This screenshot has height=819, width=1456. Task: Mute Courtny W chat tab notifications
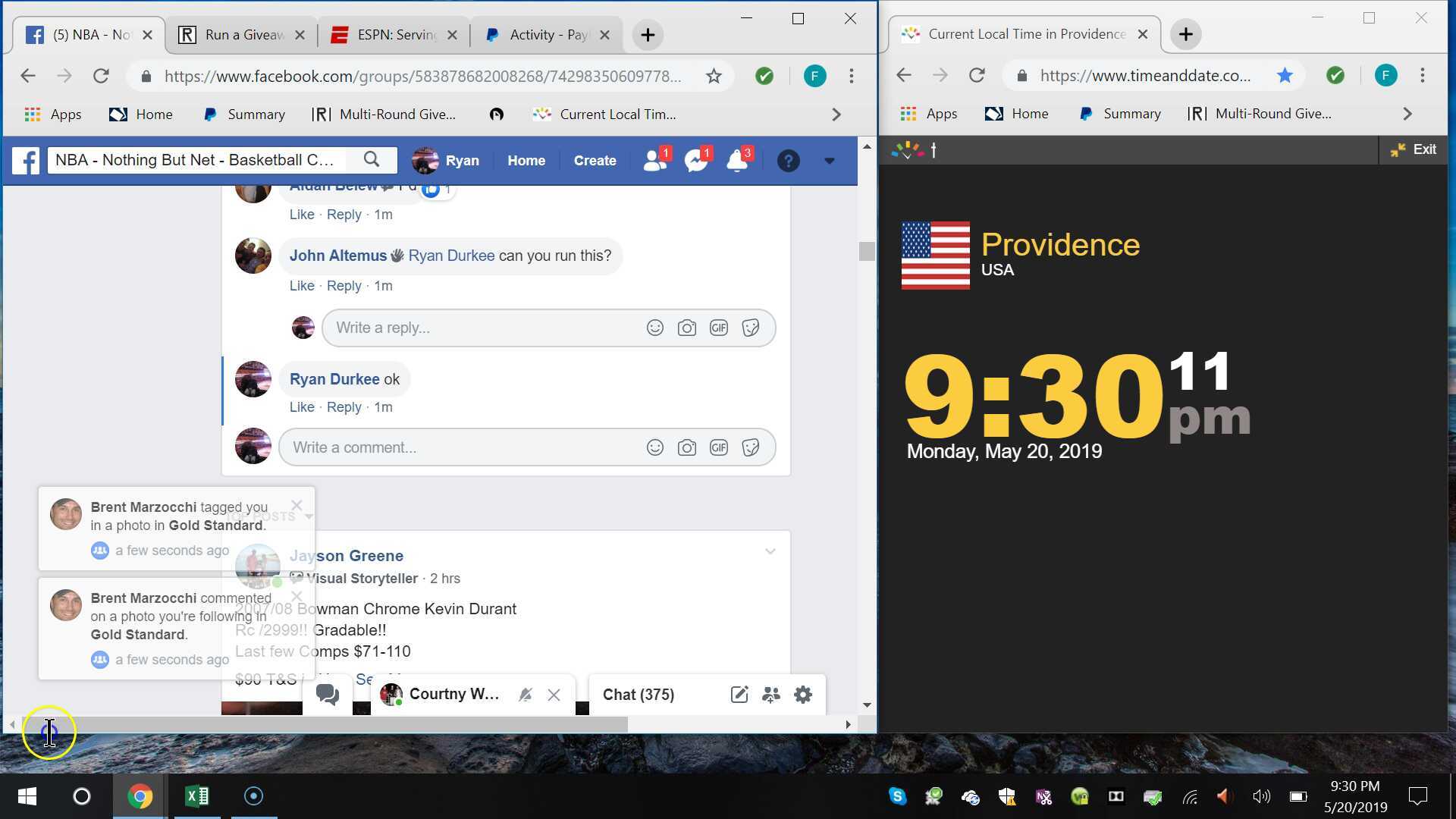click(x=525, y=695)
